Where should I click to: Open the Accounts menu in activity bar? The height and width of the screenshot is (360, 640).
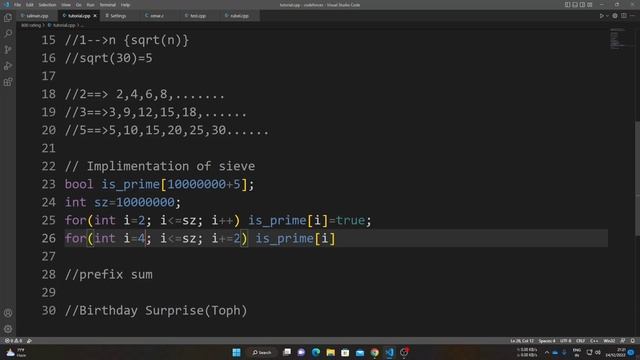(x=8, y=313)
